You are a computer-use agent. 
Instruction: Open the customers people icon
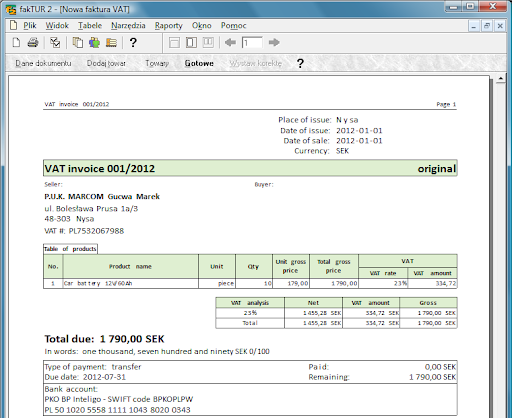tap(94, 43)
